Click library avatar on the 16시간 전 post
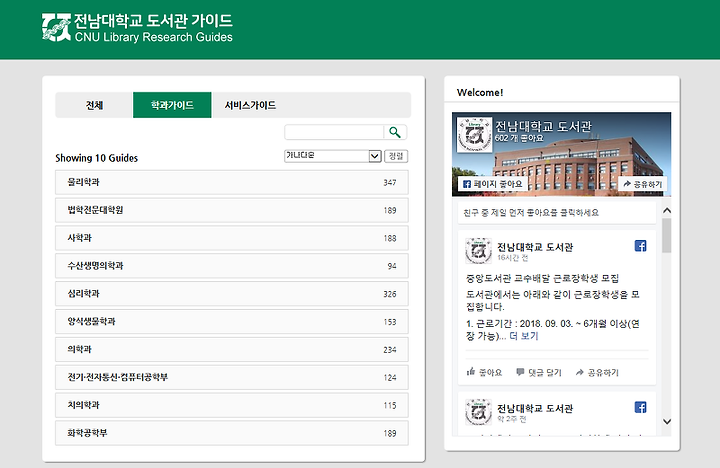Screen dimensions: 720x468 [478, 251]
